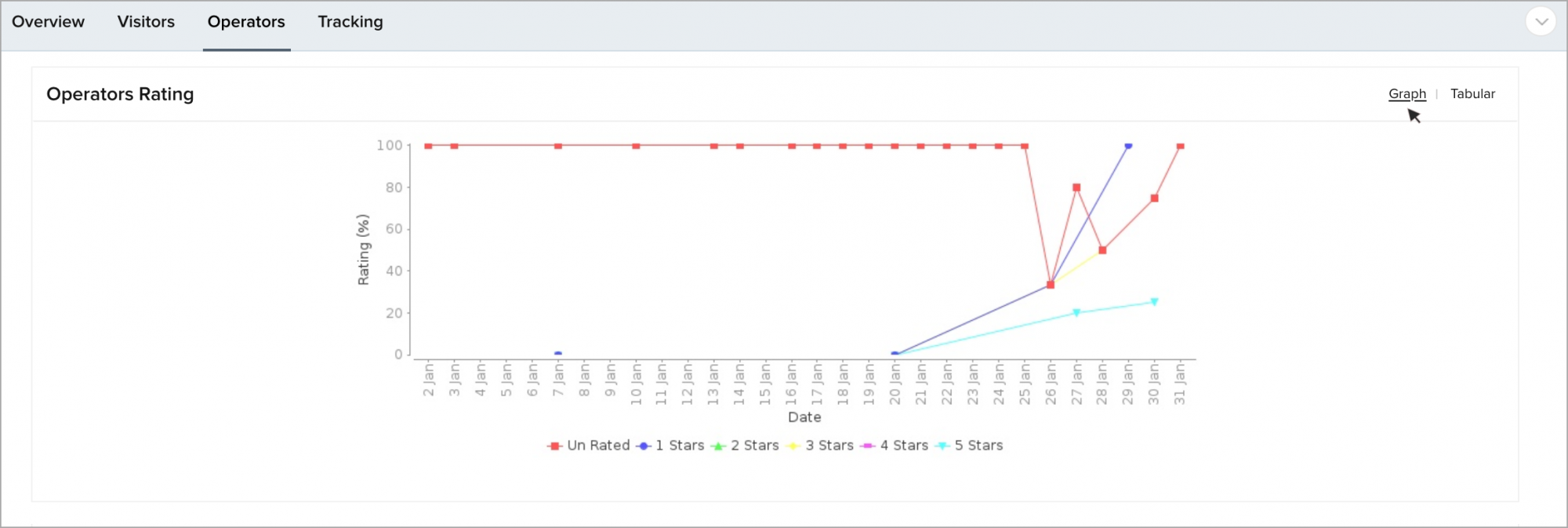Click the cyan 5 Stars legend marker
This screenshot has width=1568, height=528.
point(942,446)
